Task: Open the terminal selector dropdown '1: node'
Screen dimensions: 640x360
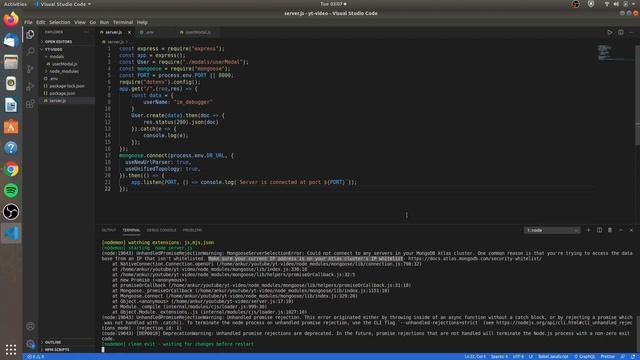Action: [x=552, y=231]
